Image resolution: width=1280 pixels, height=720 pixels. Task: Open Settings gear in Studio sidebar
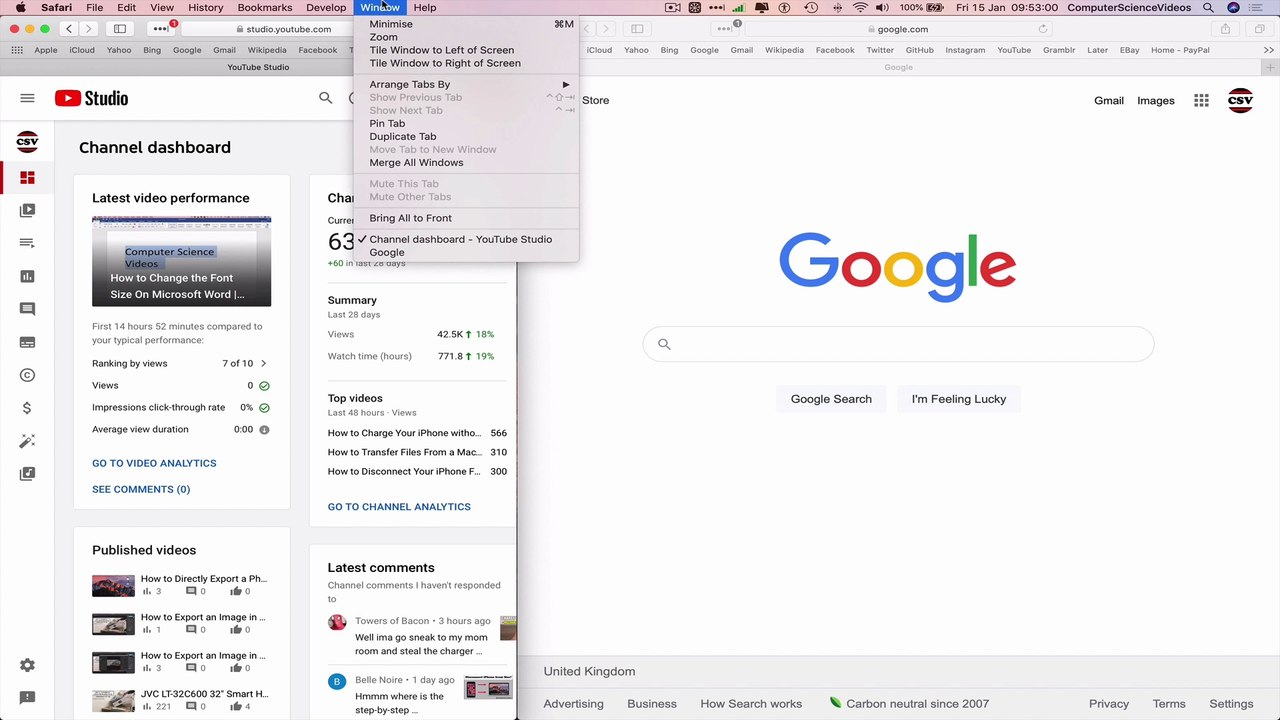(27, 665)
